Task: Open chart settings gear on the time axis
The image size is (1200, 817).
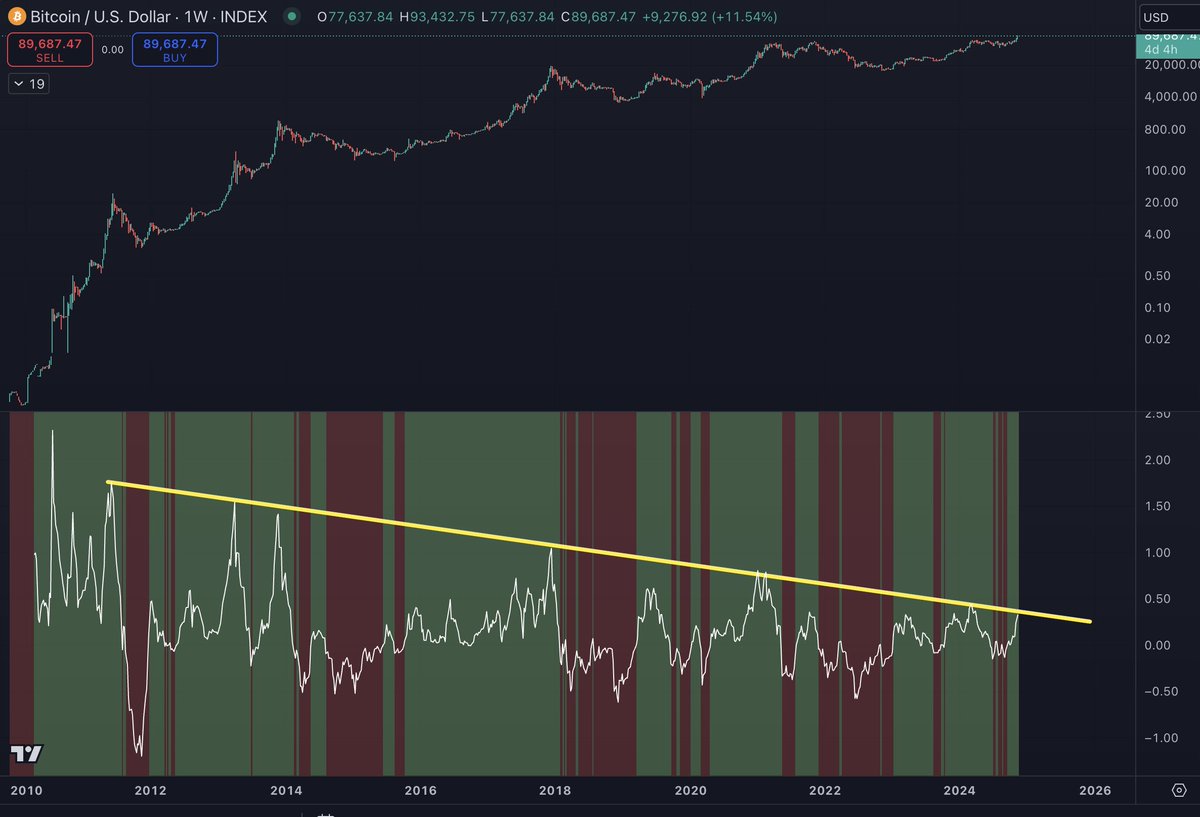Action: coord(1178,790)
